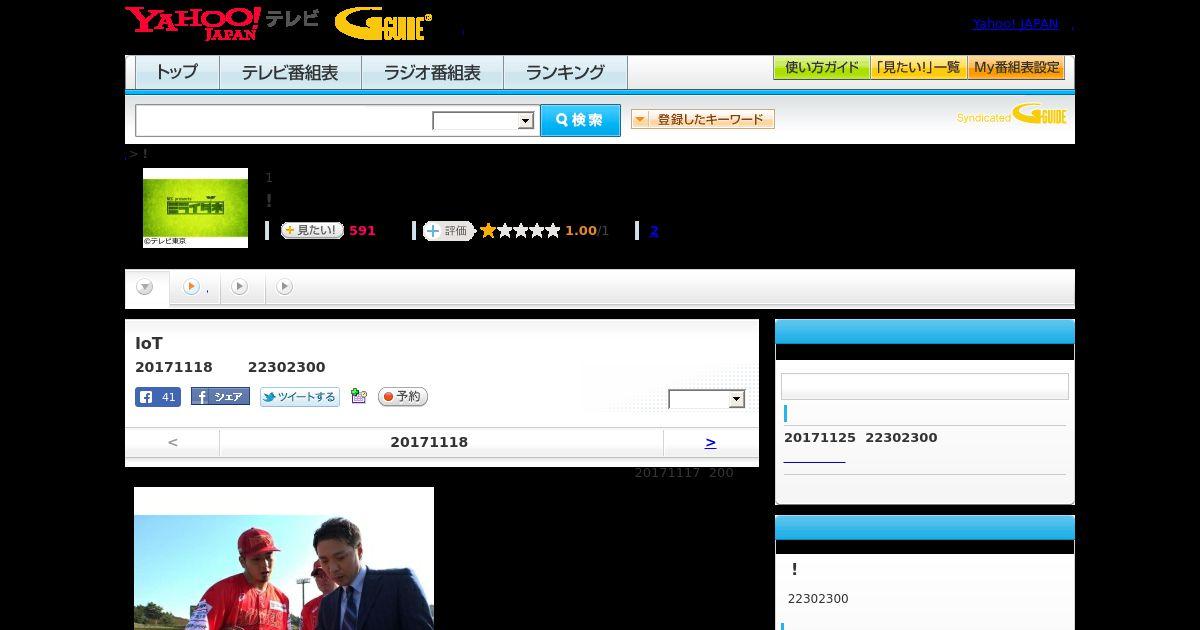This screenshot has height=630, width=1200.
Task: Focus the program search text field
Action: pos(284,120)
